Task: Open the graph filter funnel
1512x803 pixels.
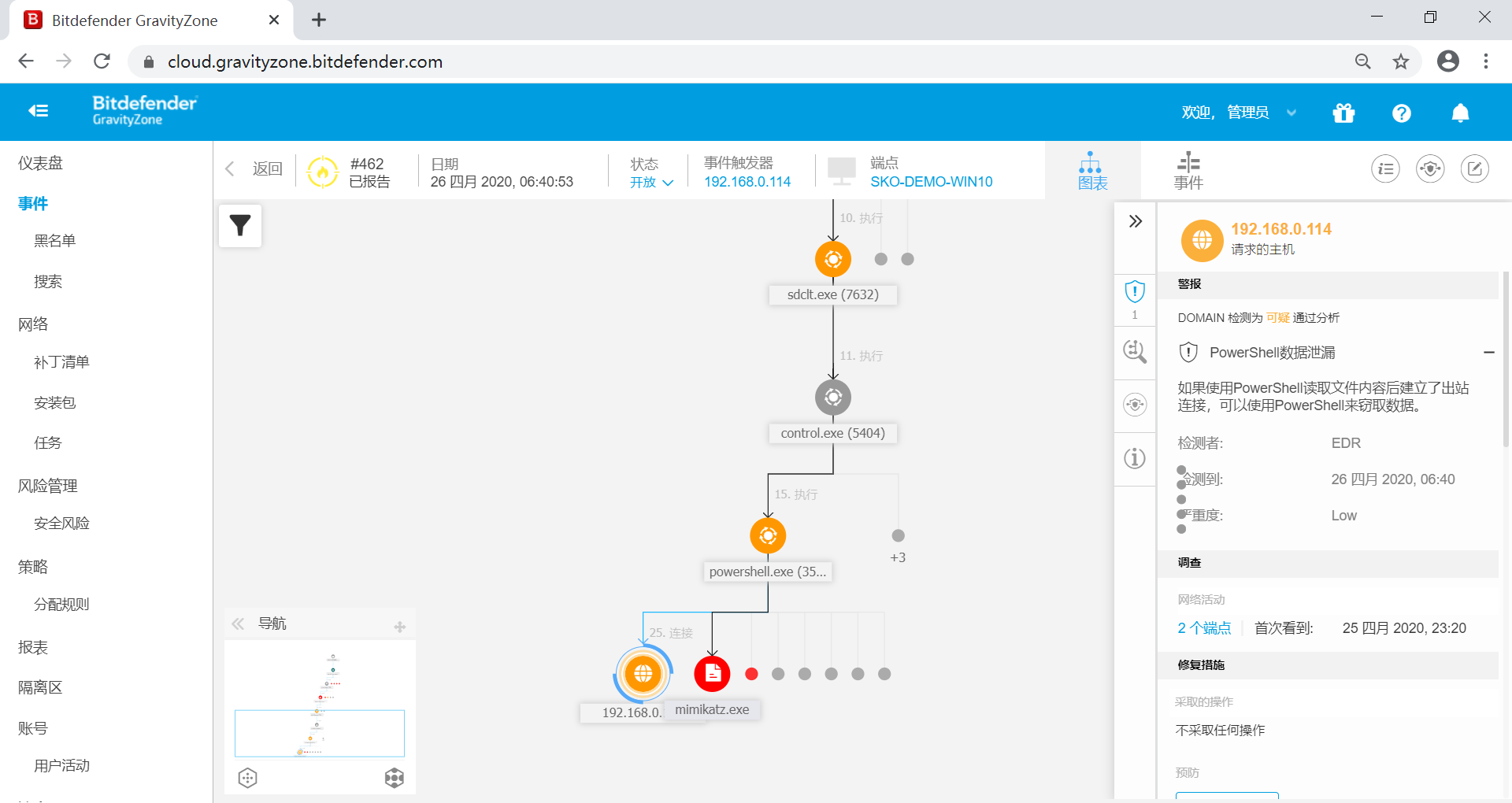Action: click(240, 226)
